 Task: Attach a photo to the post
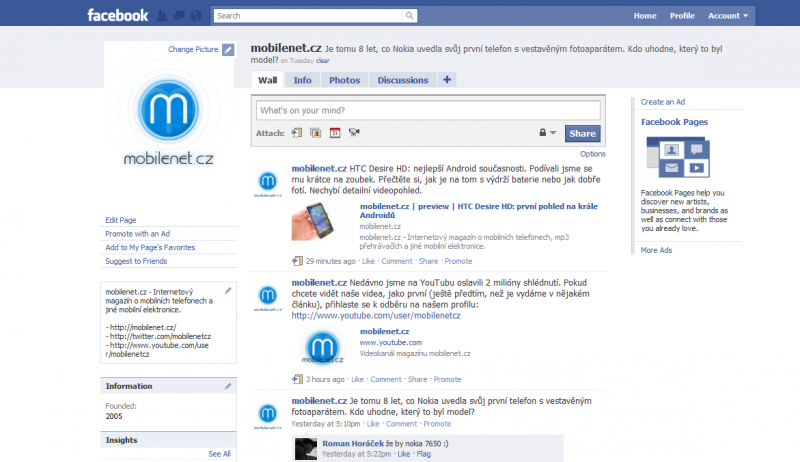coord(316,133)
